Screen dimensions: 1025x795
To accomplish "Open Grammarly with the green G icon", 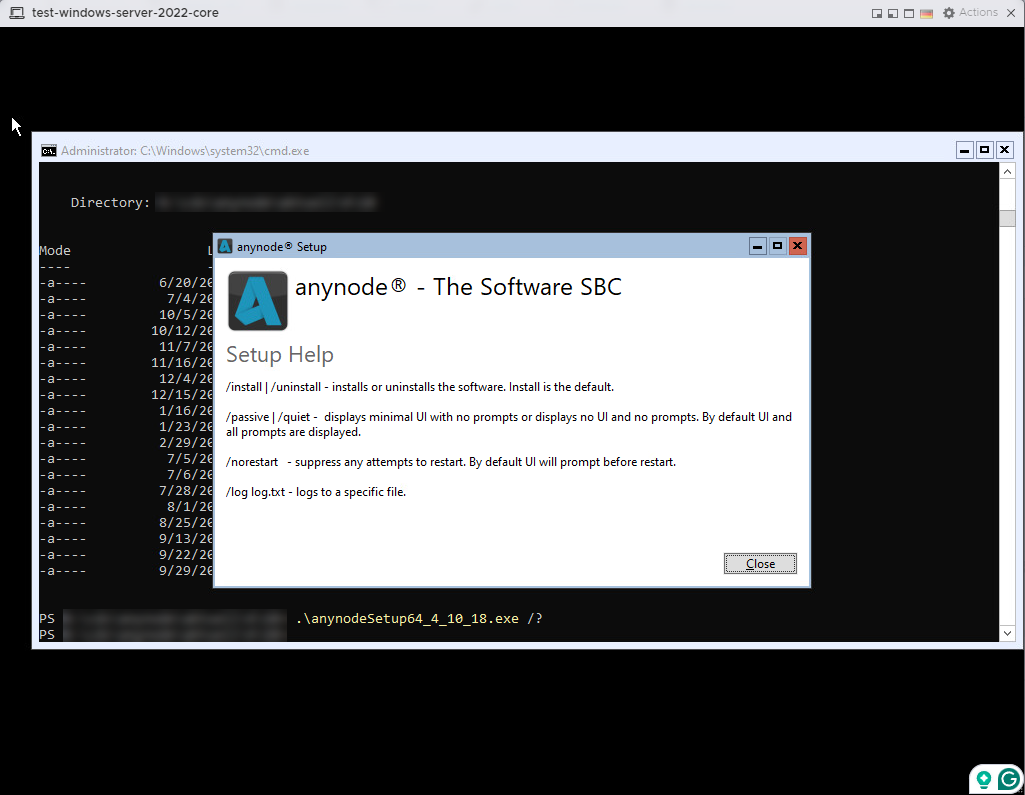I will click(x=1008, y=778).
